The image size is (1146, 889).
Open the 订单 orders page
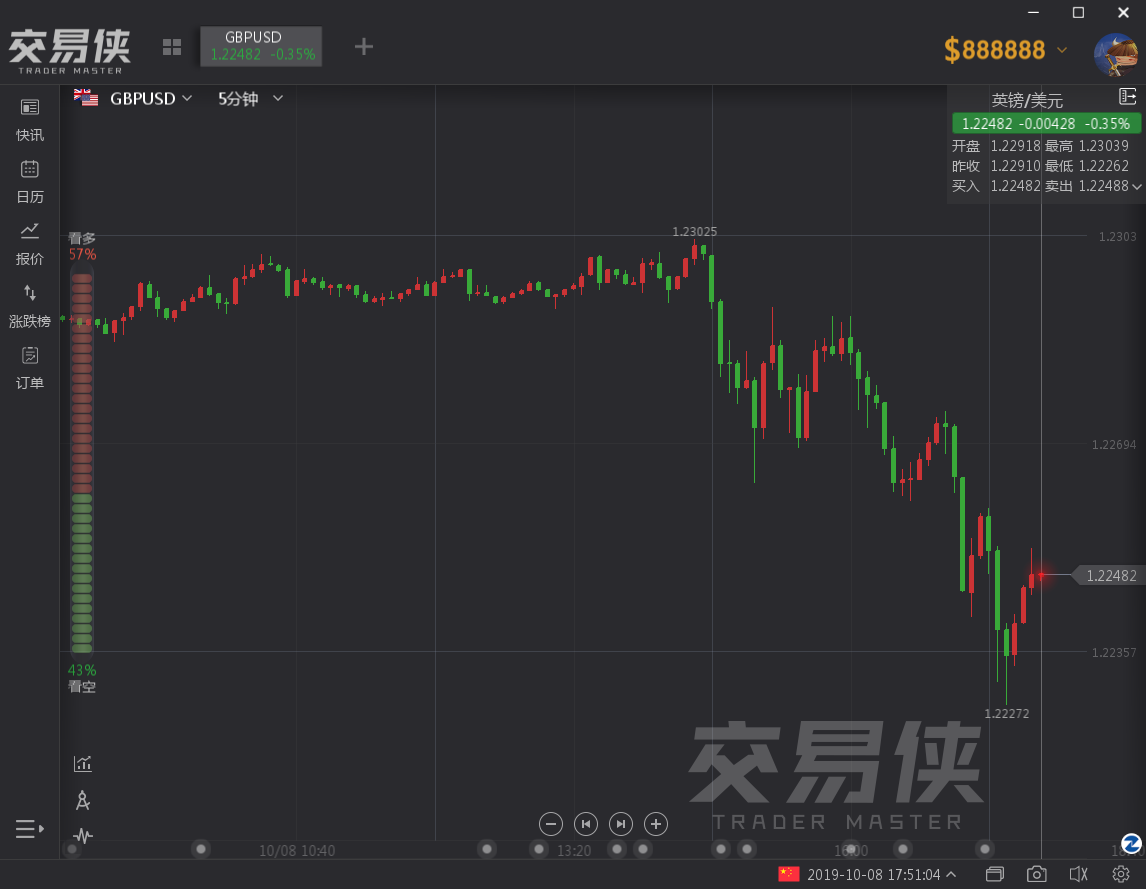[x=29, y=368]
